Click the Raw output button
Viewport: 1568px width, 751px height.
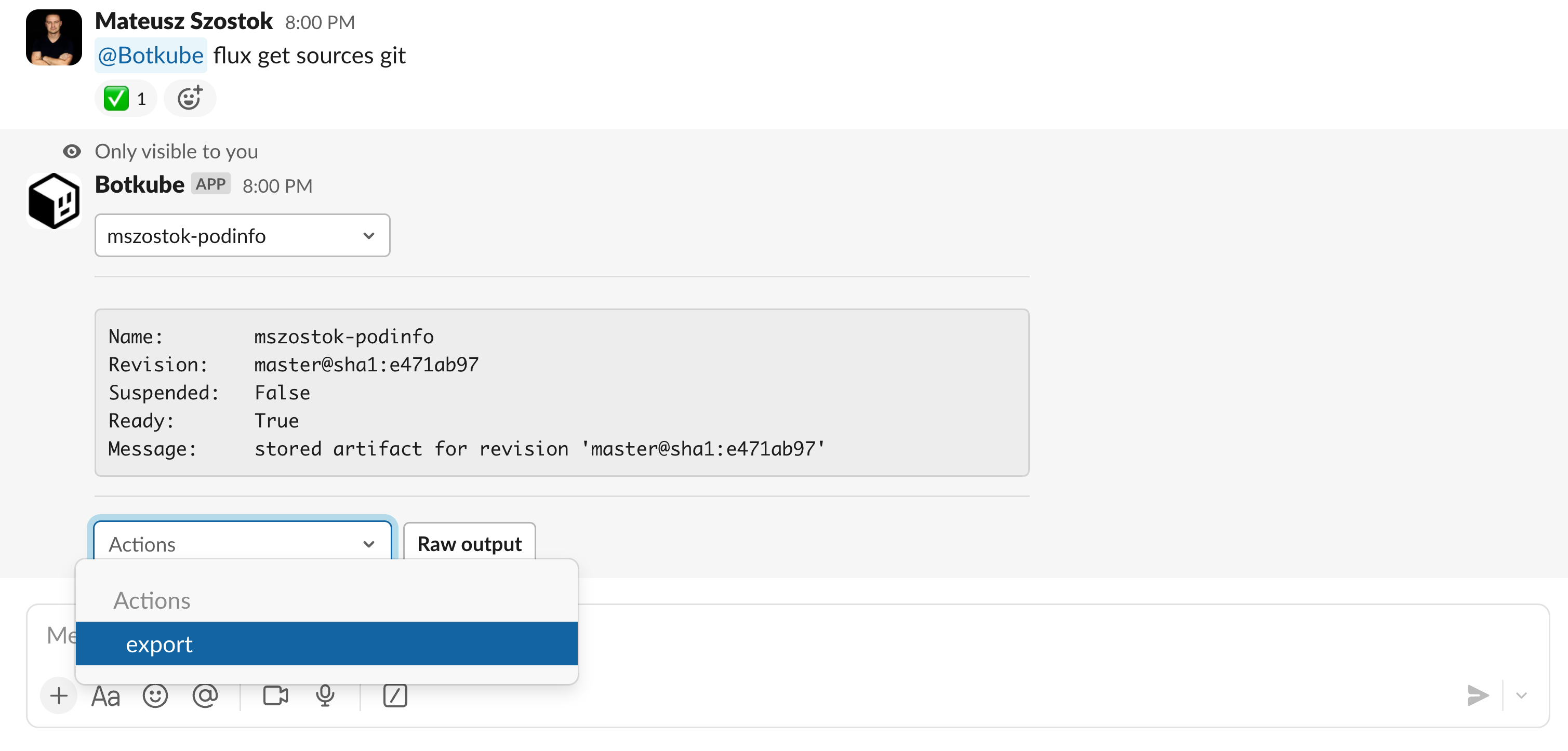(x=469, y=542)
